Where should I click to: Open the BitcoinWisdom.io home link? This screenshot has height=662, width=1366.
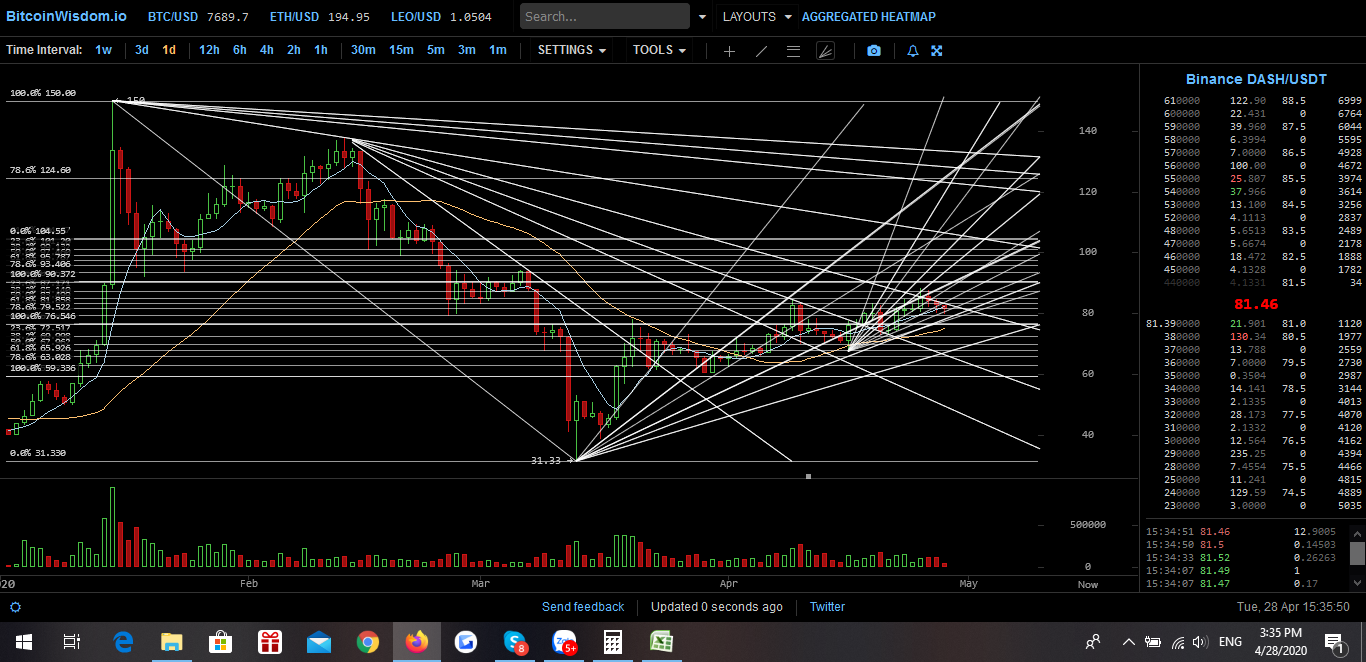tap(66, 17)
